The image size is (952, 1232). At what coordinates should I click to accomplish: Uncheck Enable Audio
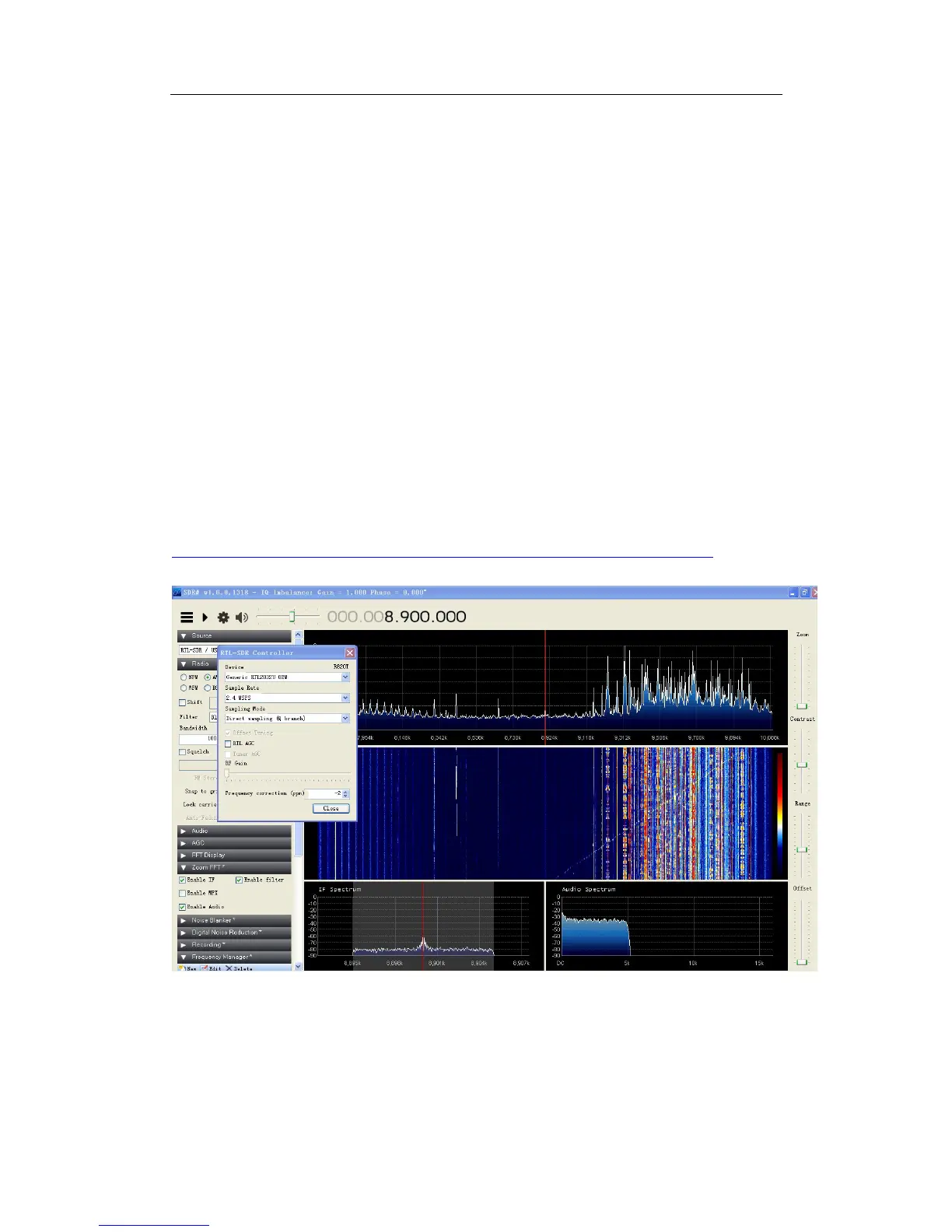pos(183,907)
